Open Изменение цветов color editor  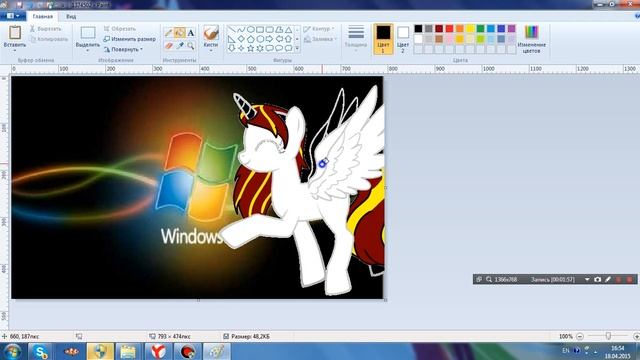531,39
